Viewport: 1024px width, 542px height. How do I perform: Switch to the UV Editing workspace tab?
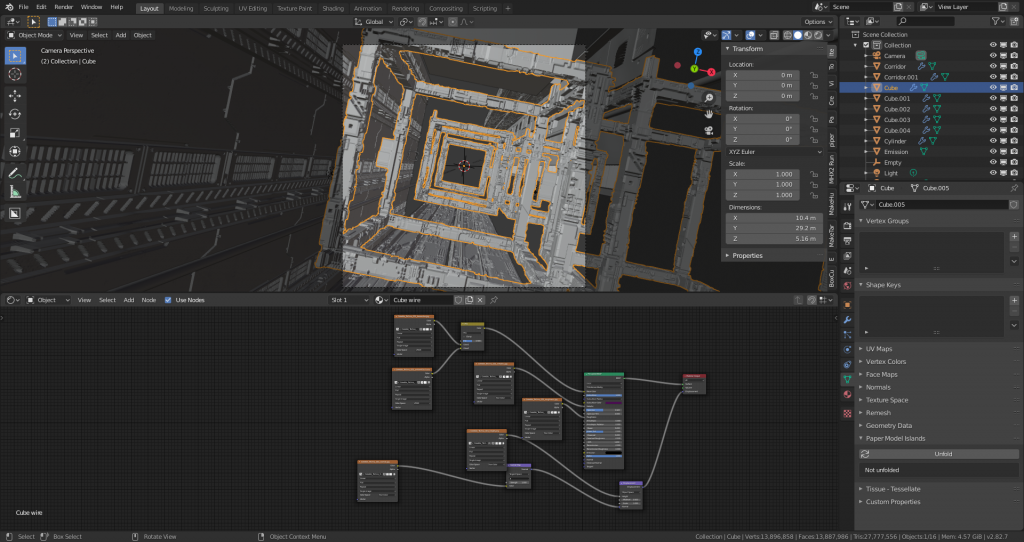tap(253, 8)
